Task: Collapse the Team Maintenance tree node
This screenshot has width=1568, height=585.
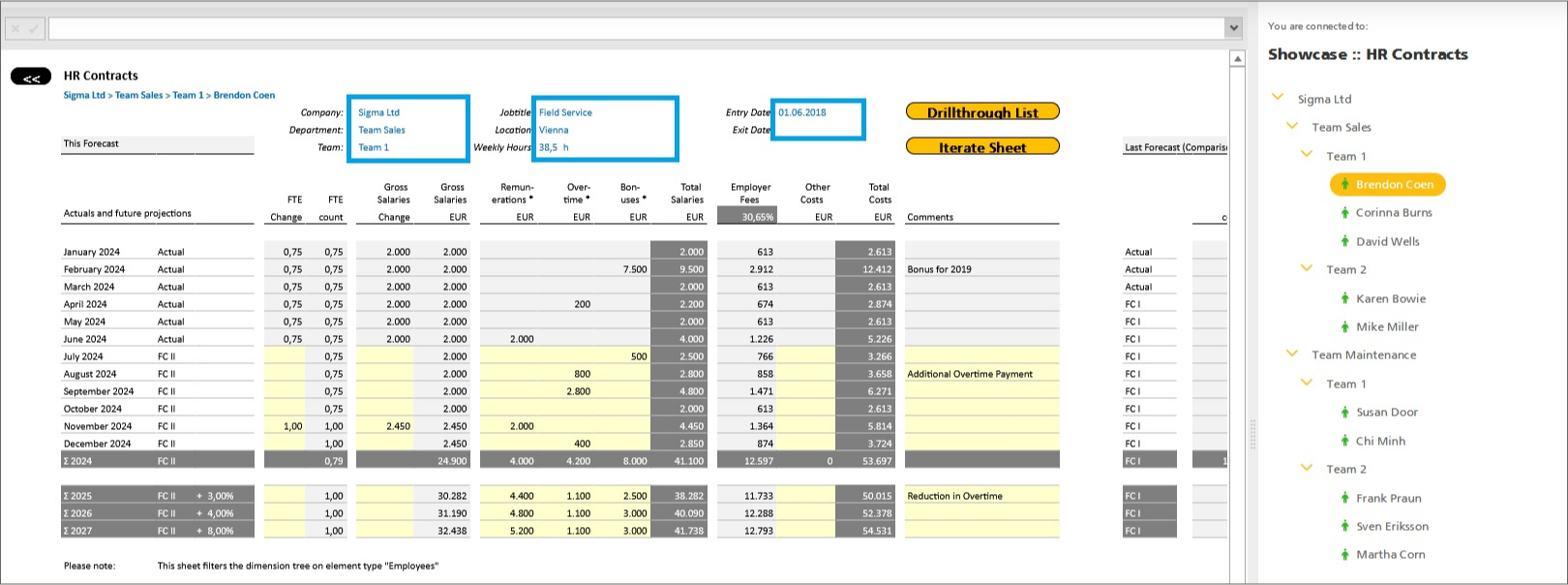Action: pyautogui.click(x=1292, y=354)
